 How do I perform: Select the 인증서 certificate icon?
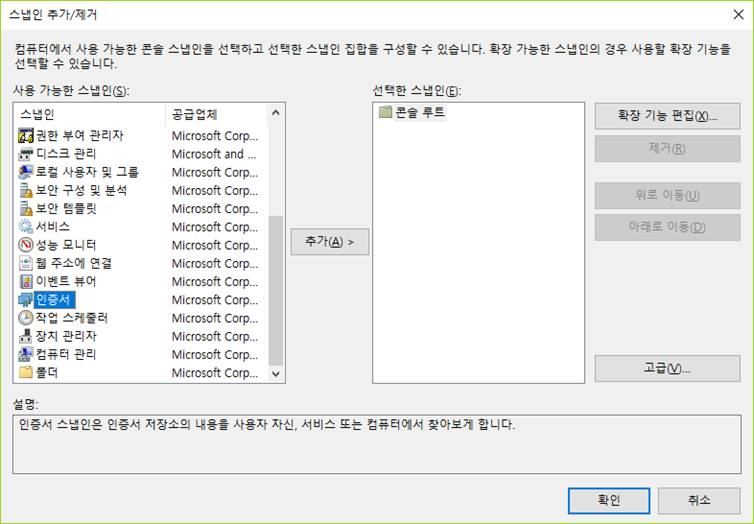pos(25,299)
